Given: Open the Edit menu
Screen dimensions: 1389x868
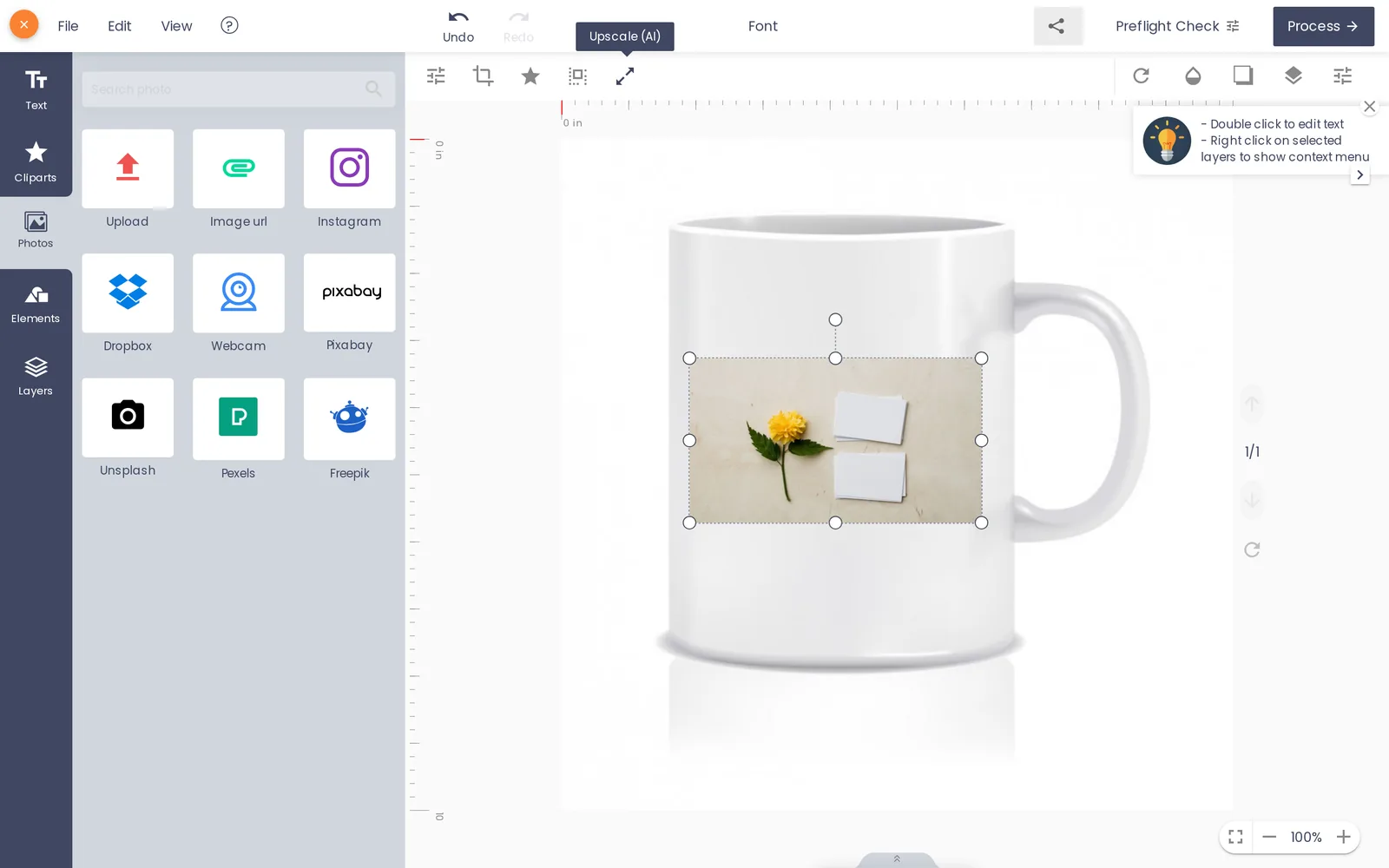Looking at the screenshot, I should pos(119,26).
